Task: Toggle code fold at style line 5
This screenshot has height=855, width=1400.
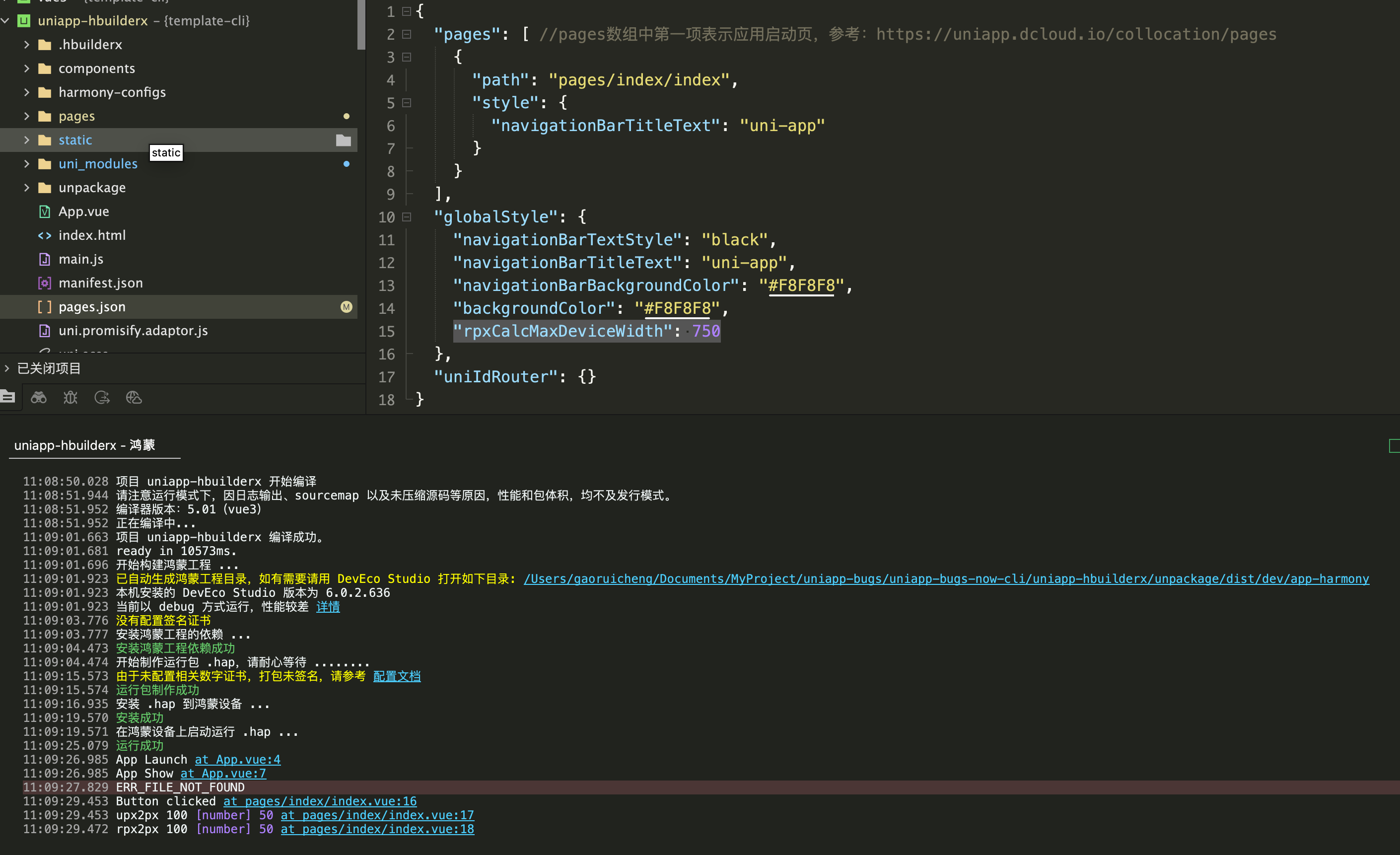Action: (x=407, y=103)
